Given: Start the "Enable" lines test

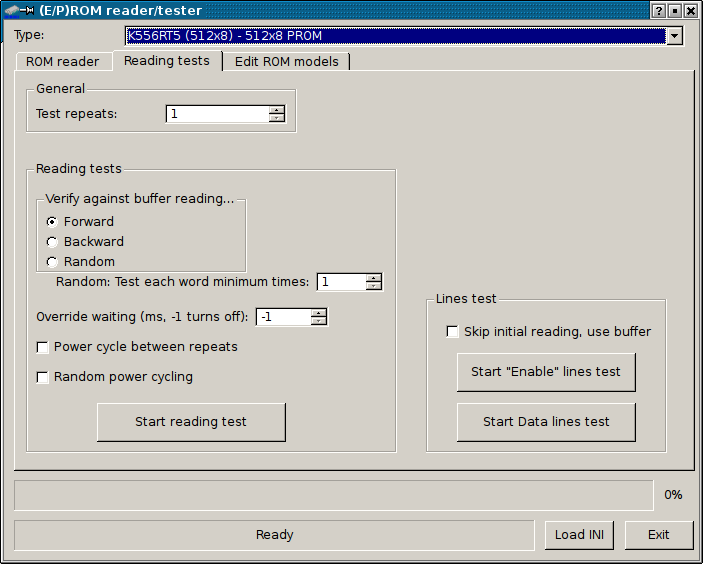Looking at the screenshot, I should point(546,372).
